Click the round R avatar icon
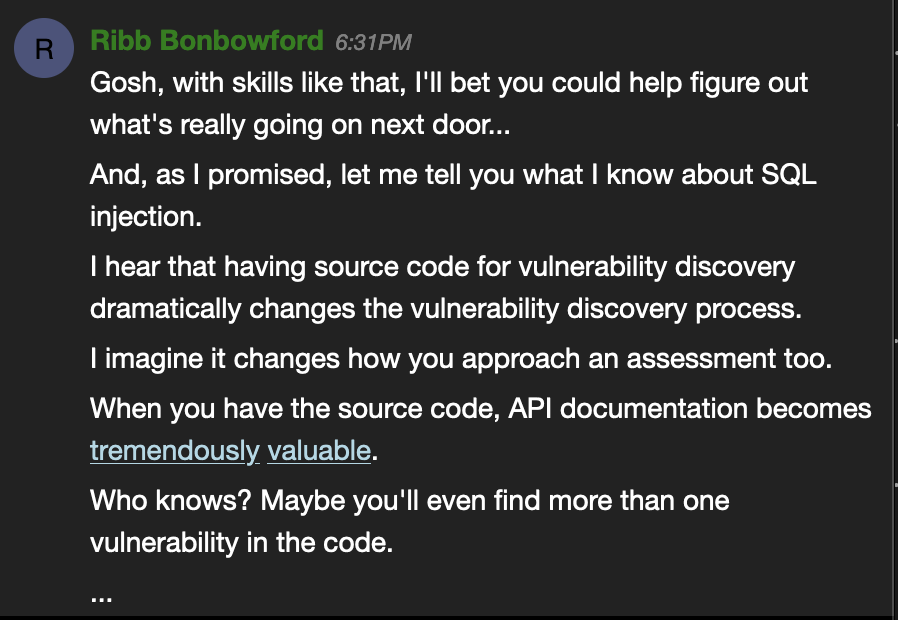The image size is (898, 620). pyautogui.click(x=44, y=48)
